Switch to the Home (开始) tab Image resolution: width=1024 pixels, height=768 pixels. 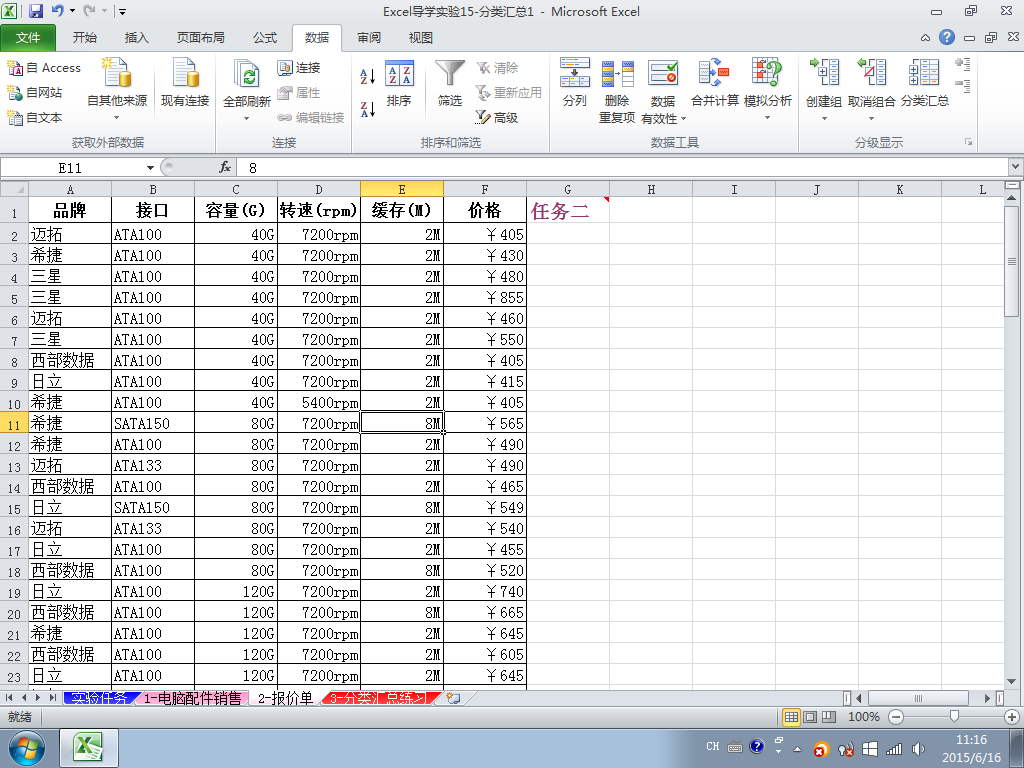tap(85, 38)
